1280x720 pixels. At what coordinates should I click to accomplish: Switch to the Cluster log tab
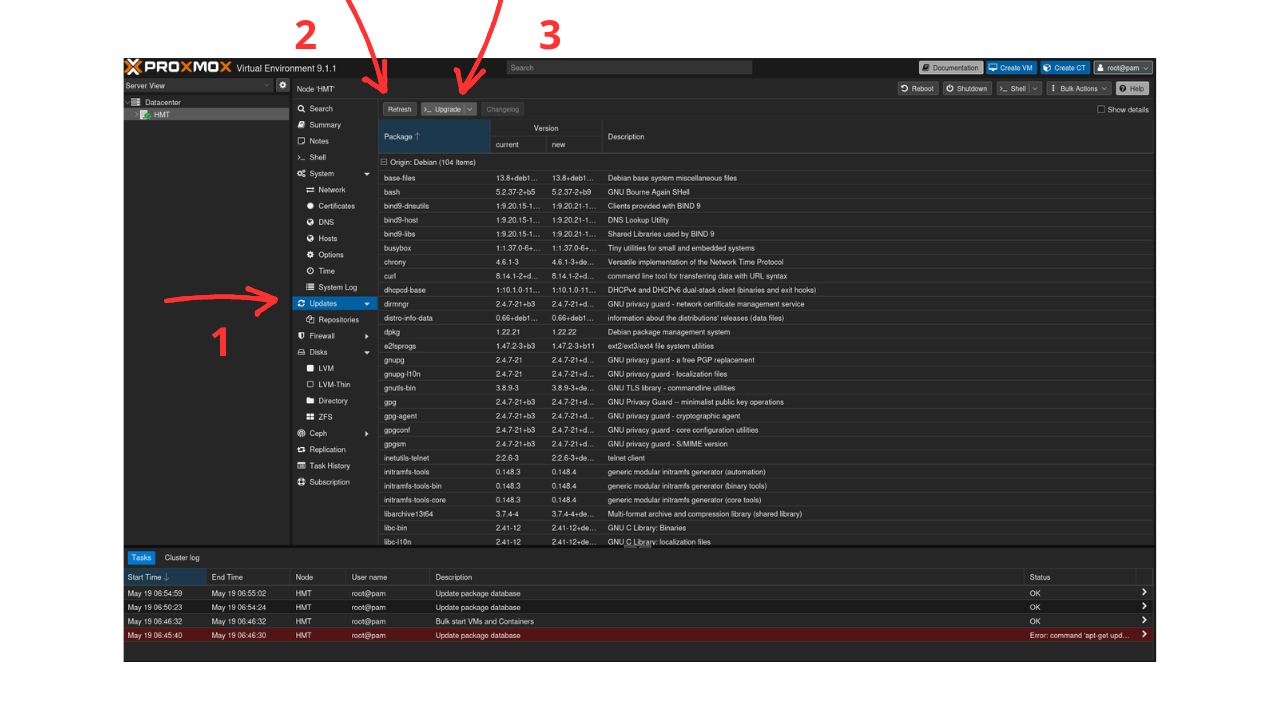click(x=182, y=558)
